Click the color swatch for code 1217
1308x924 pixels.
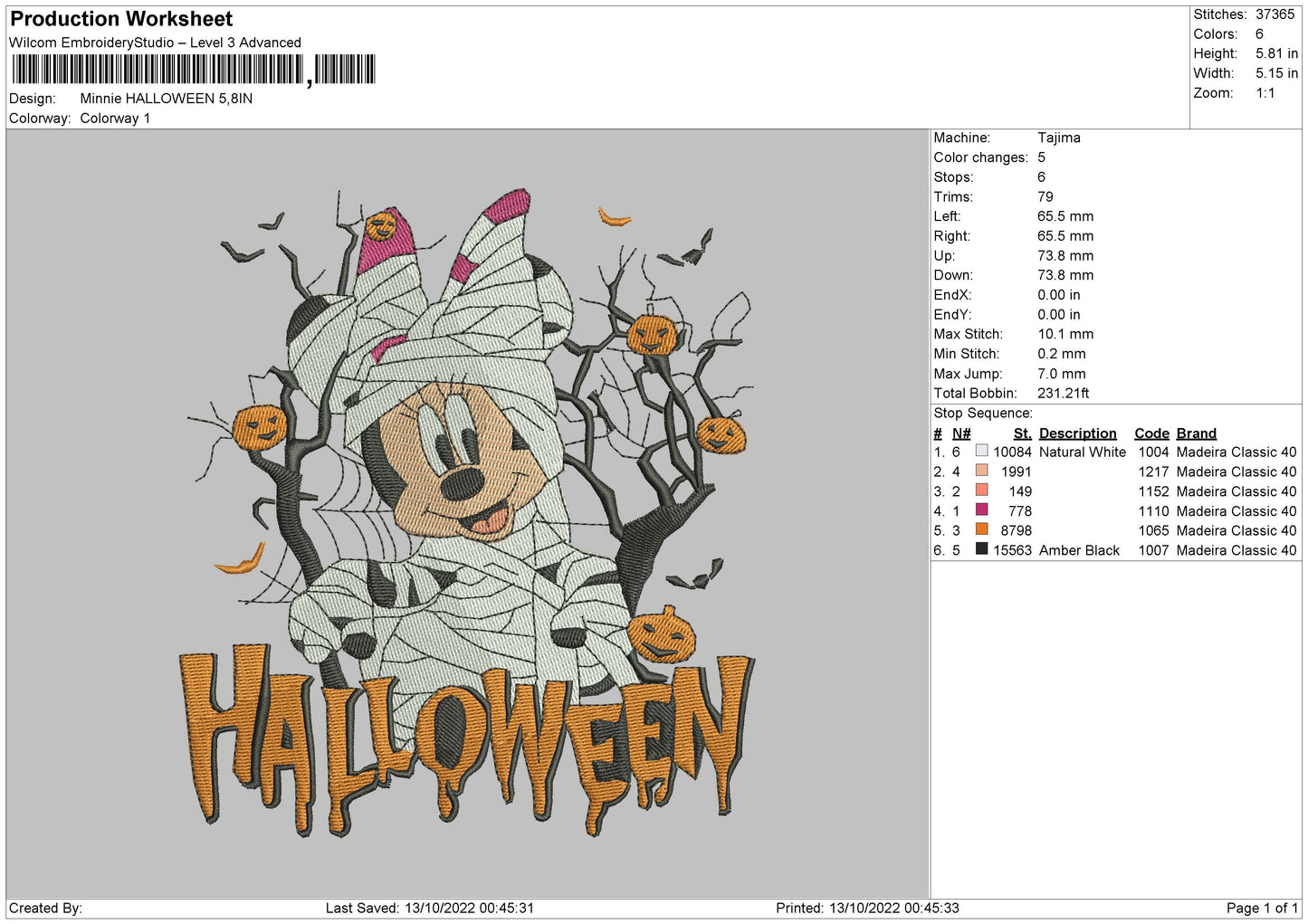981,471
